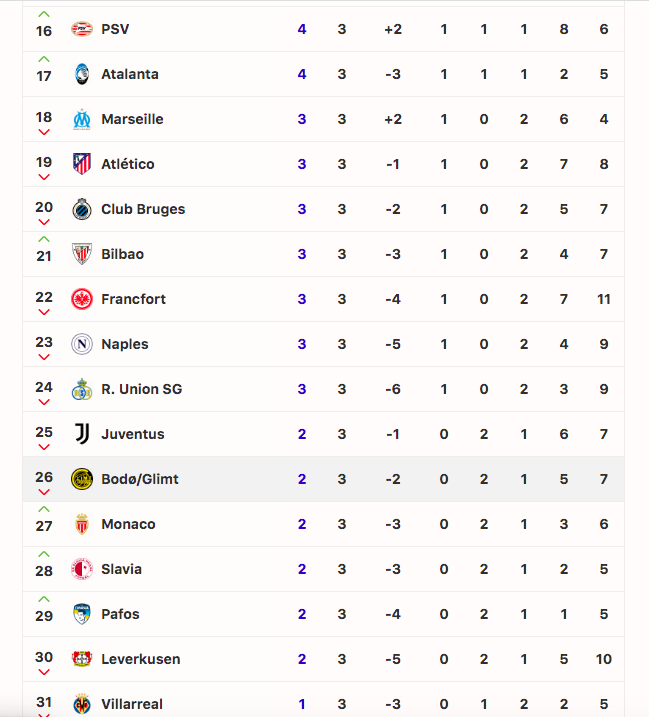Open the Naples team link
Screen dimensions: 649x717
tap(124, 344)
